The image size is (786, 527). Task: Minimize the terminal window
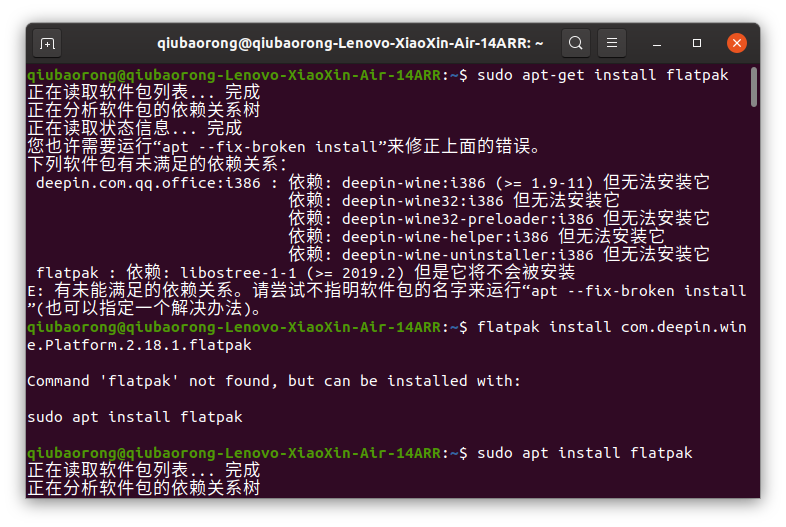(657, 44)
